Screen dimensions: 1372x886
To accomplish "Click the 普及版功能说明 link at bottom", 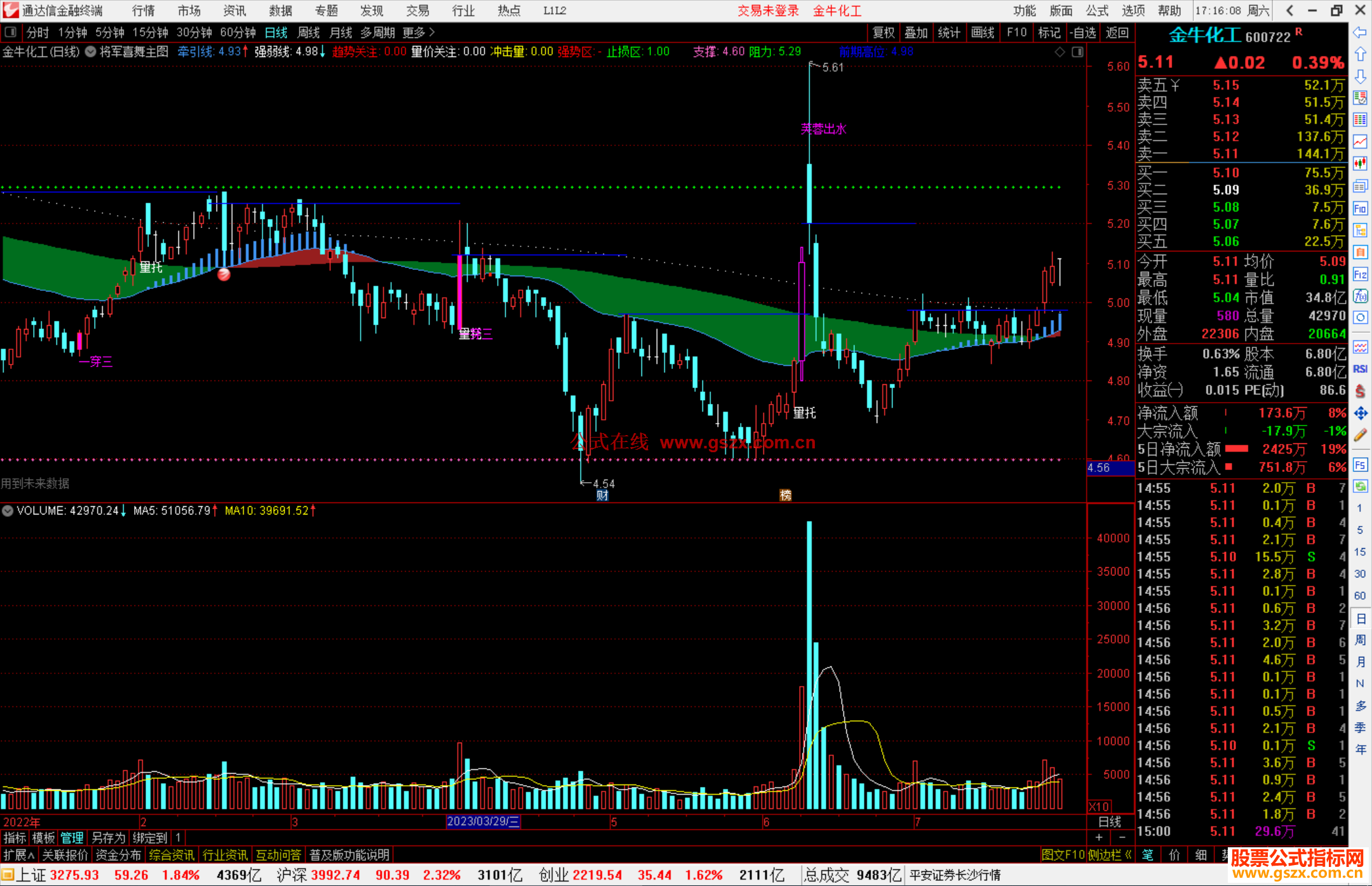I will [x=349, y=855].
